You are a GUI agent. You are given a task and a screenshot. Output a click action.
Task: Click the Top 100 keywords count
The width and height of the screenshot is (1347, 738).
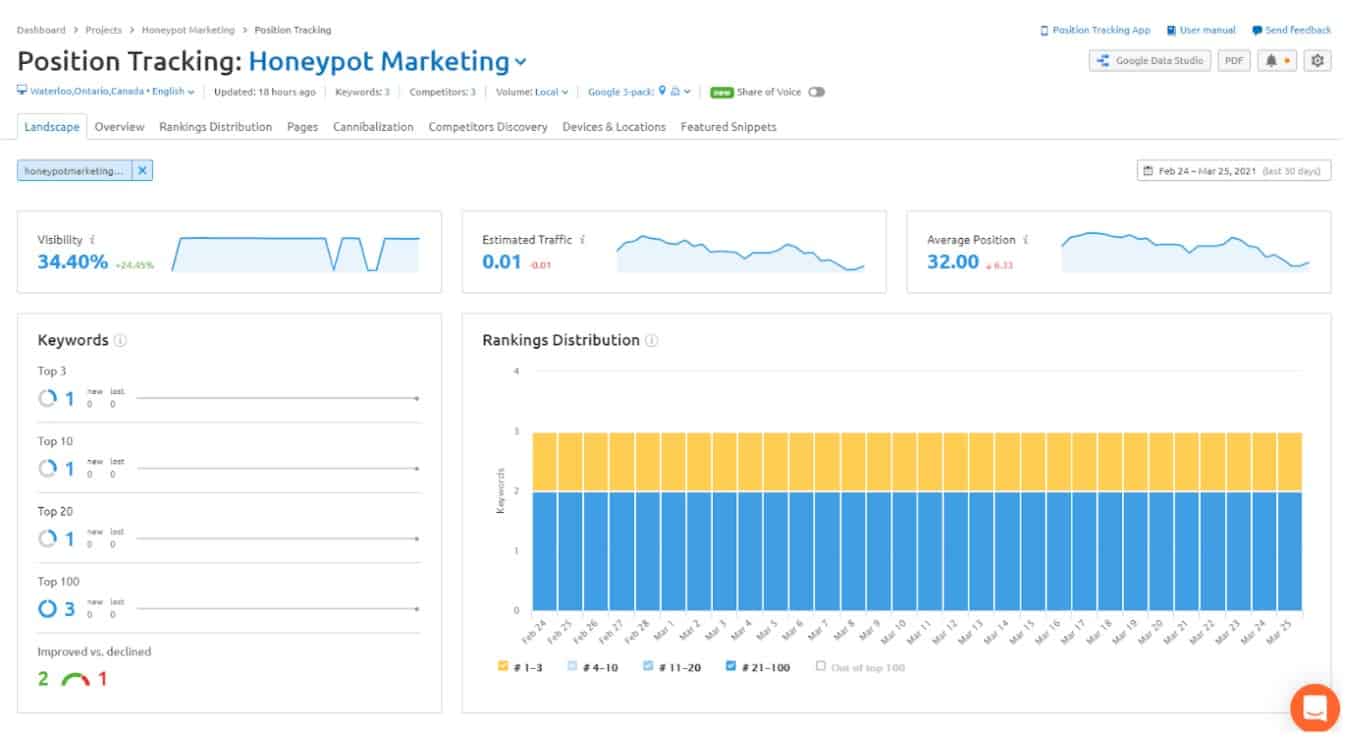[x=70, y=608]
